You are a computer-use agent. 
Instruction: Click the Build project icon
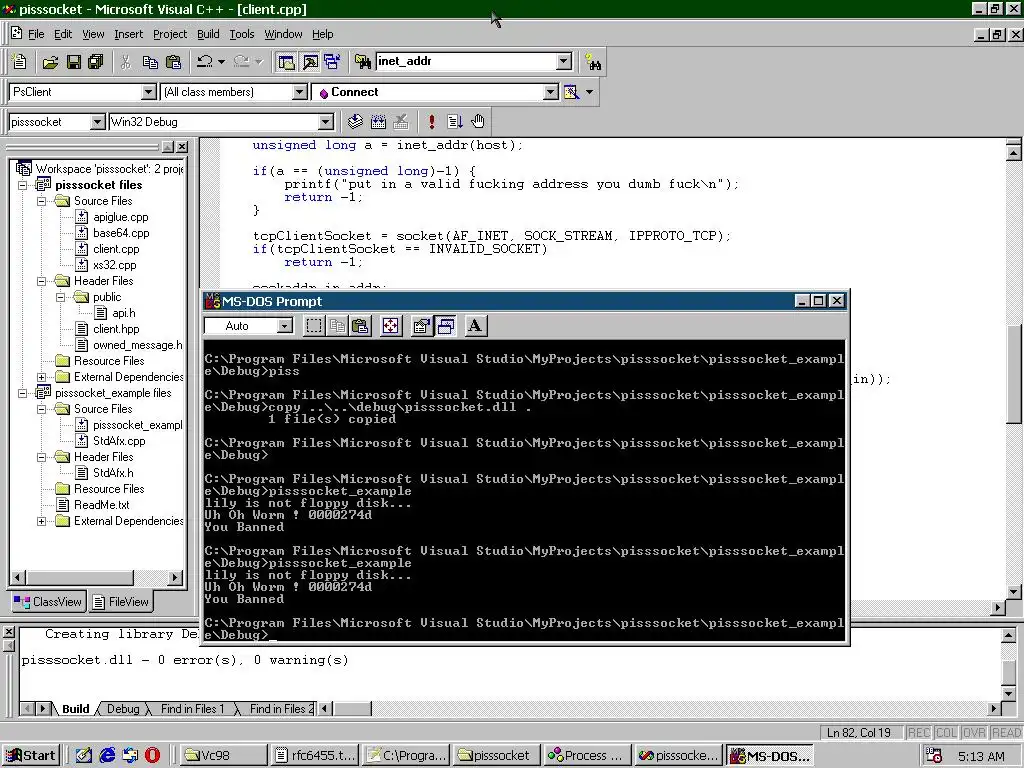click(378, 121)
